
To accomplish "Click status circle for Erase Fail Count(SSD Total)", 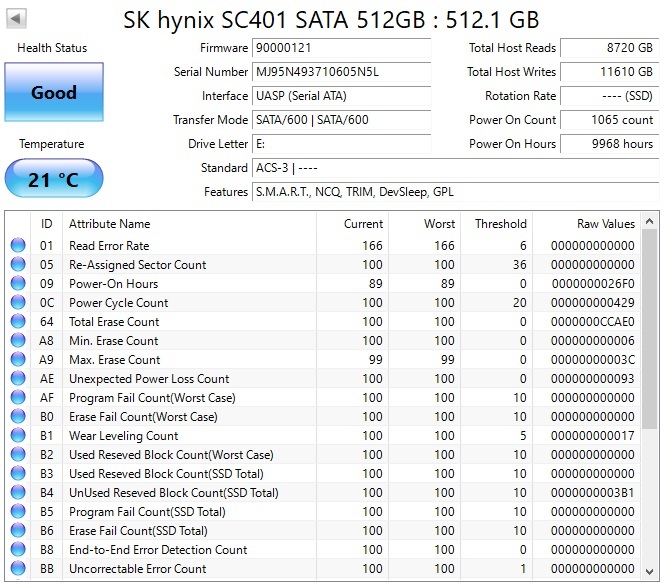I will click(18, 530).
